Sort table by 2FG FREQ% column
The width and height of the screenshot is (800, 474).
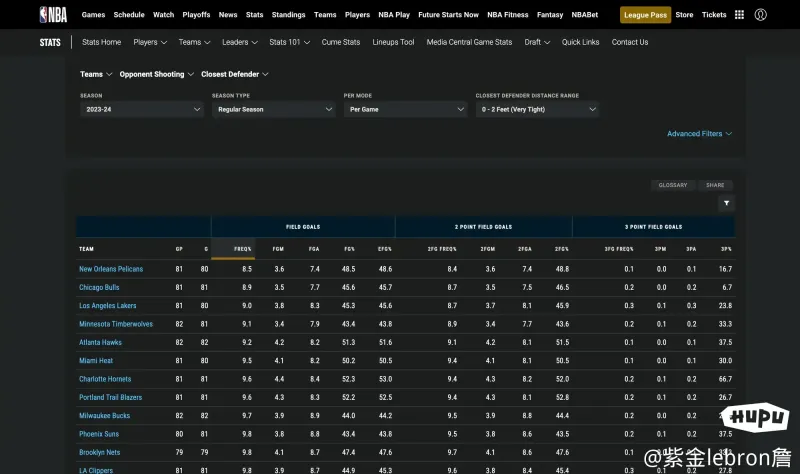click(442, 249)
